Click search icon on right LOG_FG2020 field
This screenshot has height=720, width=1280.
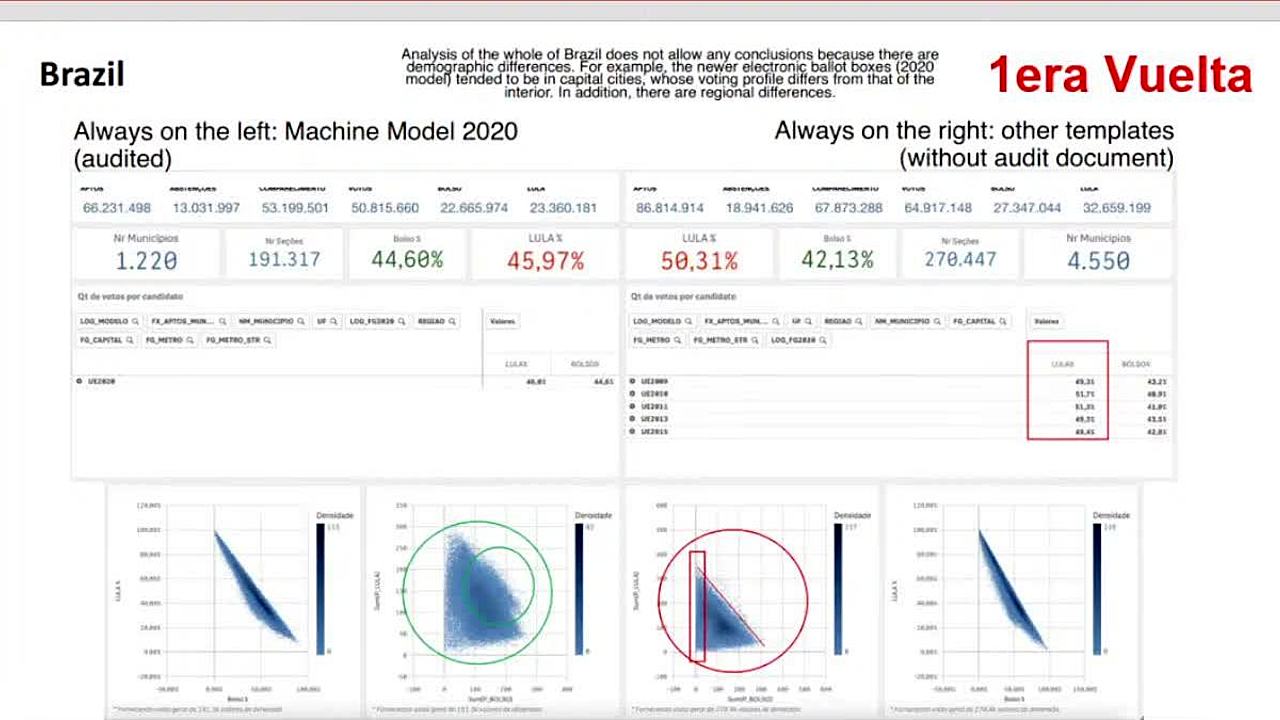click(824, 340)
